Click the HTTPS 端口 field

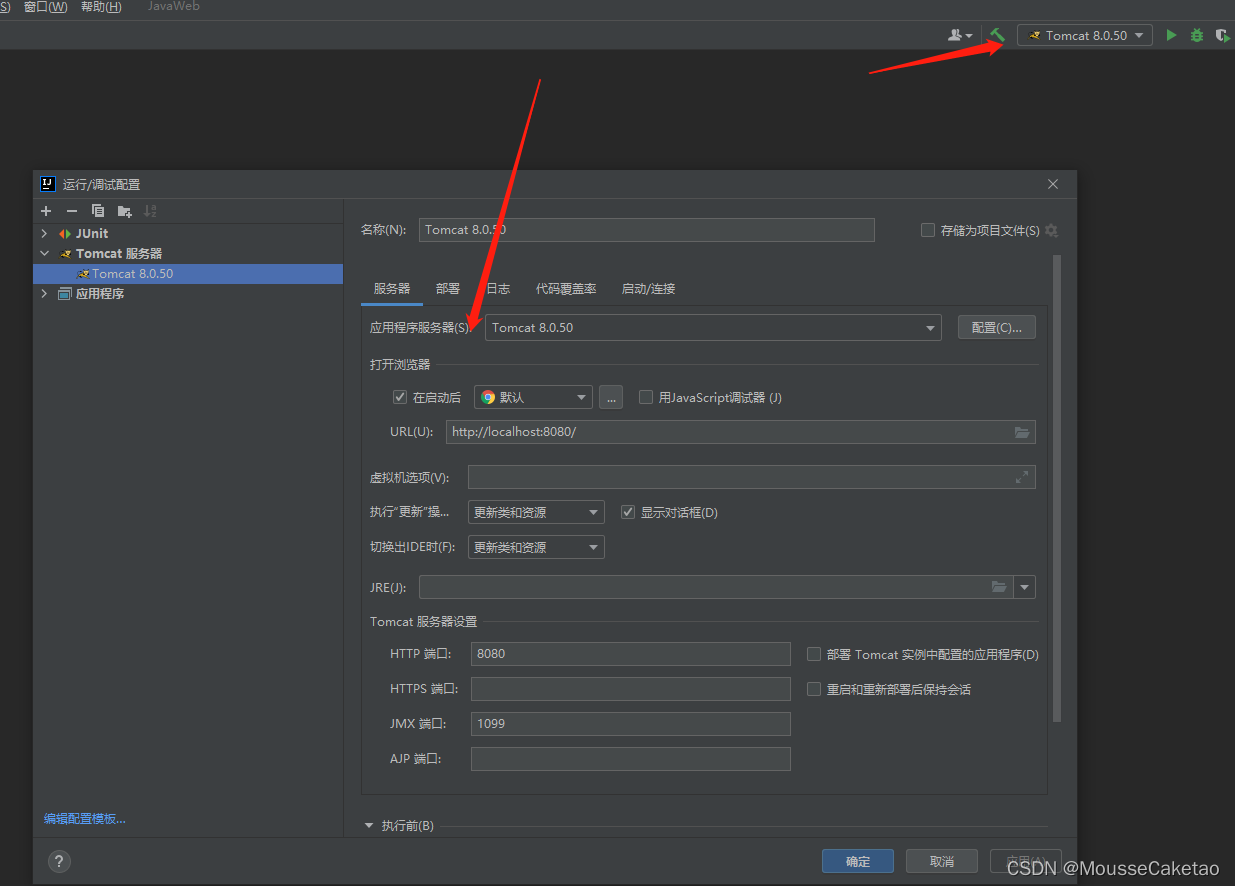[x=631, y=689]
